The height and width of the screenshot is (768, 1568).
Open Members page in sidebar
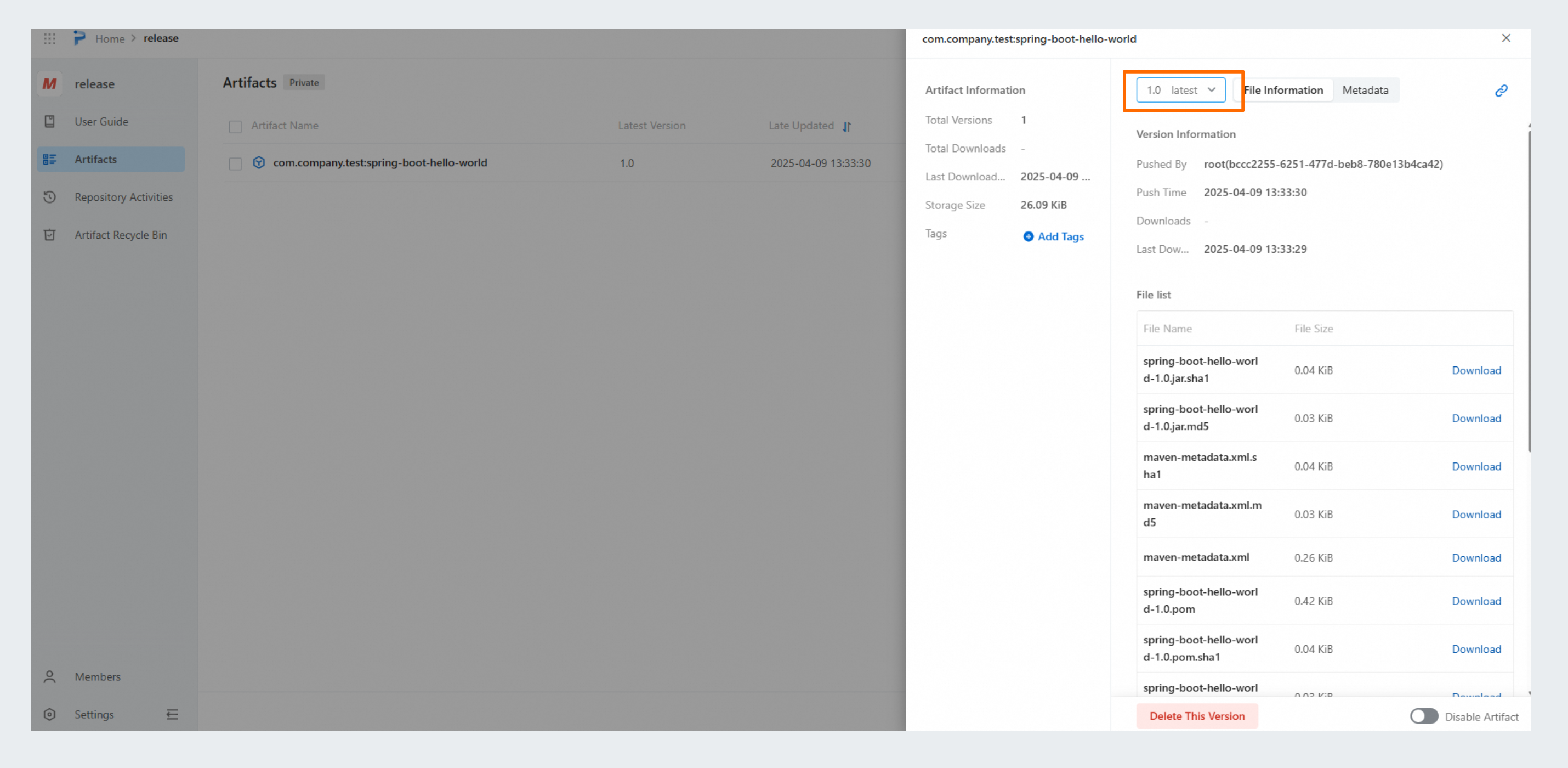pos(98,676)
